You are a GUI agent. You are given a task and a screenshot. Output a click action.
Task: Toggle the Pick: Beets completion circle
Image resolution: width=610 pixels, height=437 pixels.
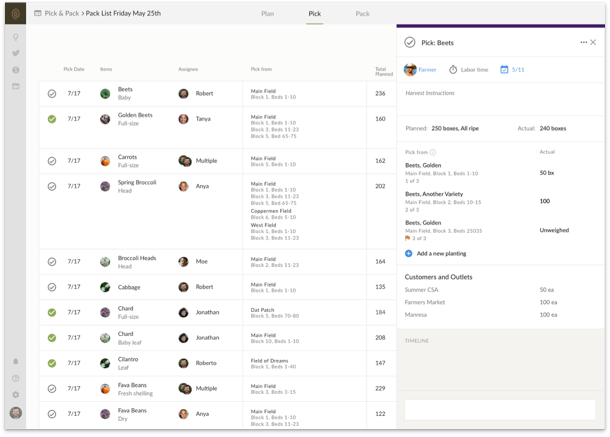pos(410,42)
